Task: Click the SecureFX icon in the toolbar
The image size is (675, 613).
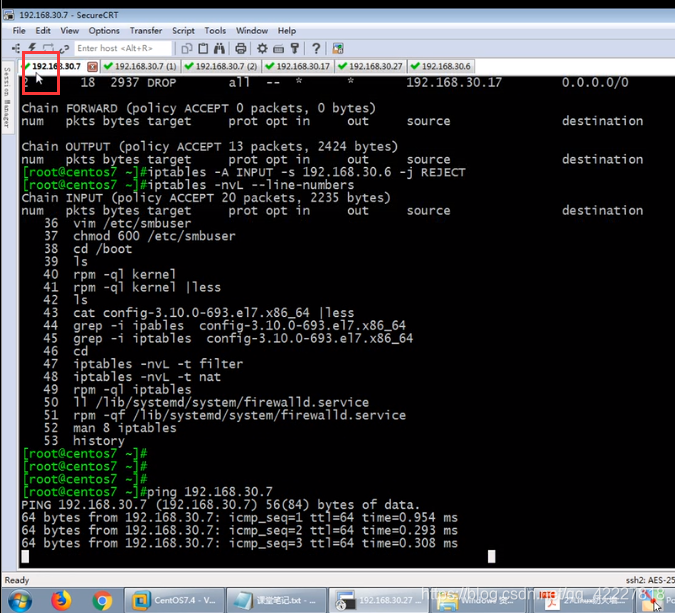Action: 338,48
